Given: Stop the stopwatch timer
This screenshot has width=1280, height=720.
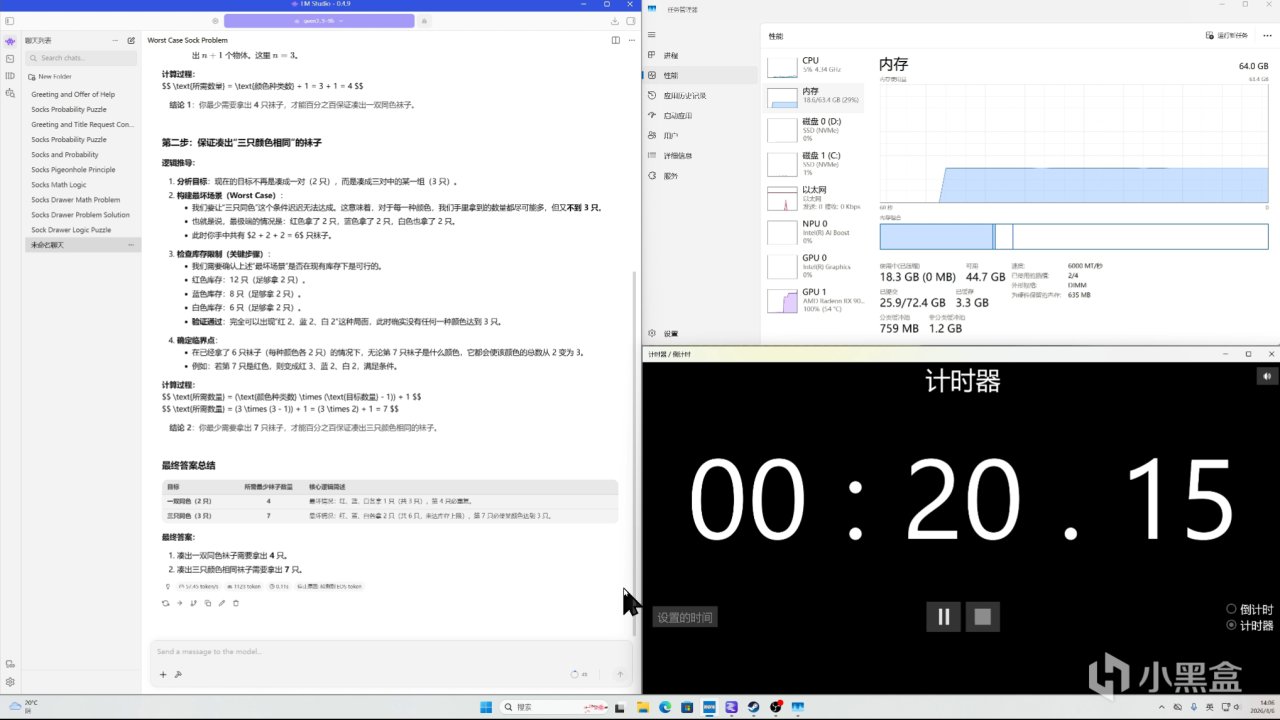Looking at the screenshot, I should [983, 616].
